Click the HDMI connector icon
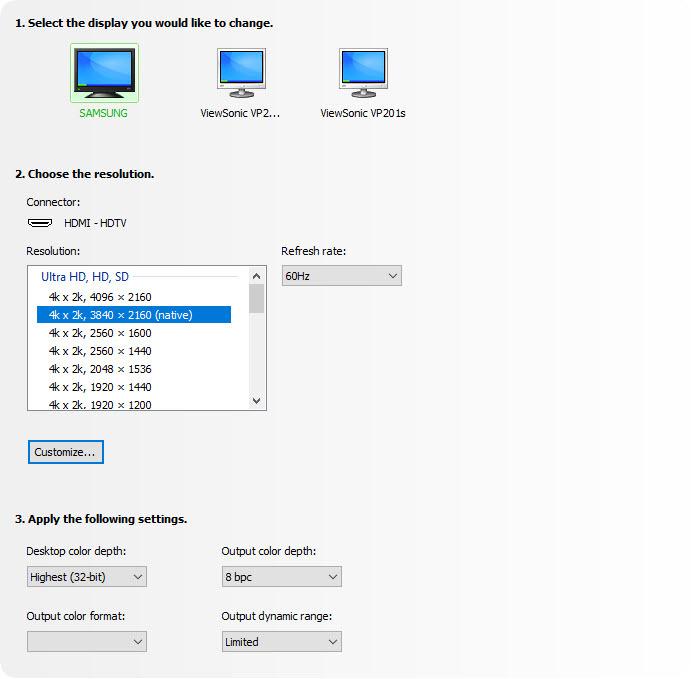Screen dimensions: 692x679 [x=40, y=223]
